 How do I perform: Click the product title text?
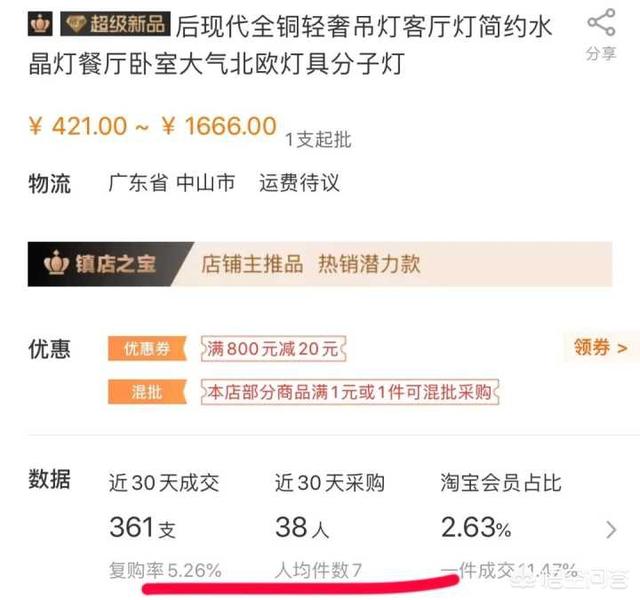pos(290,45)
